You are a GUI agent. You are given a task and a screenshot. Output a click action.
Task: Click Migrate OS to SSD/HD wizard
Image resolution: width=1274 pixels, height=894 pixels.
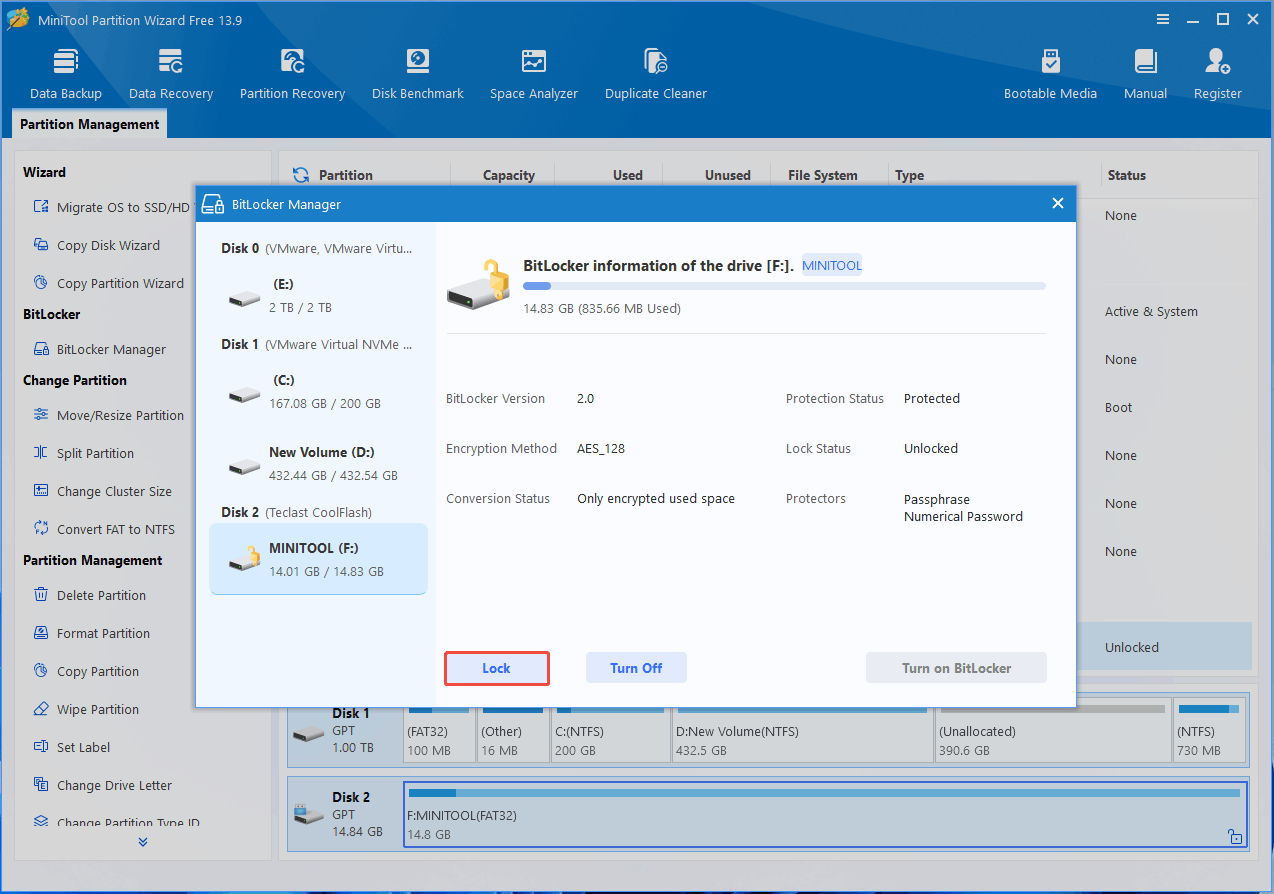[111, 207]
